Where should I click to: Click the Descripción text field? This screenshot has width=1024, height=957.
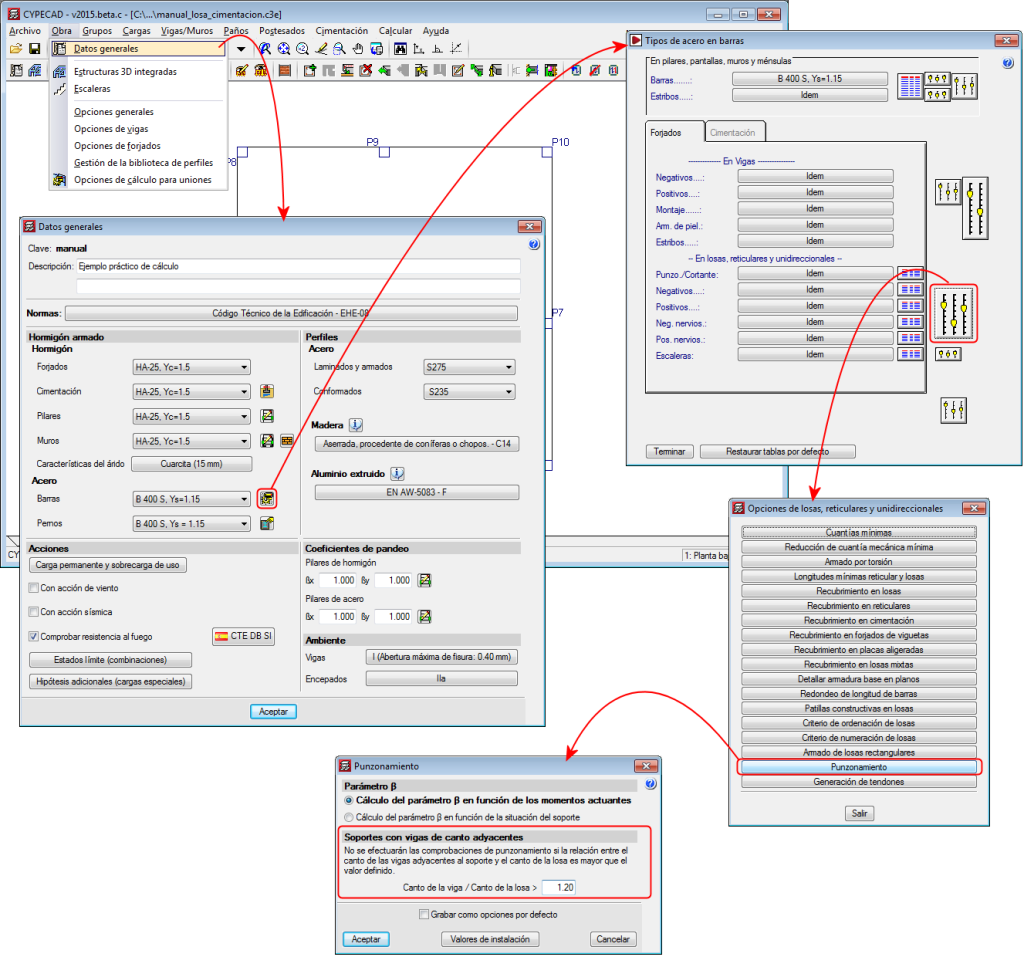click(x=298, y=267)
